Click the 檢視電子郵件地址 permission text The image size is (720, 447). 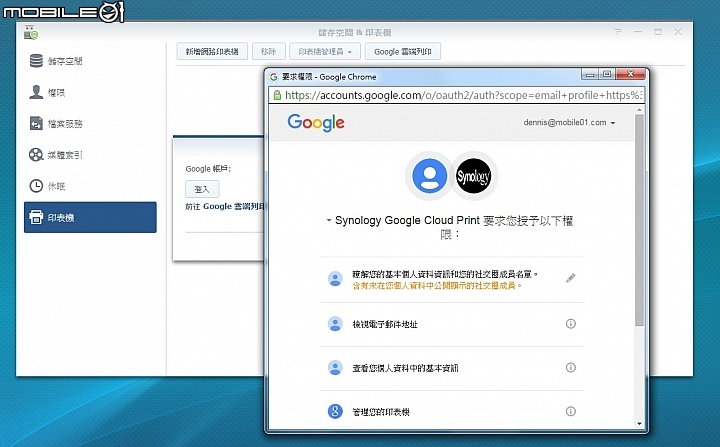(x=385, y=324)
